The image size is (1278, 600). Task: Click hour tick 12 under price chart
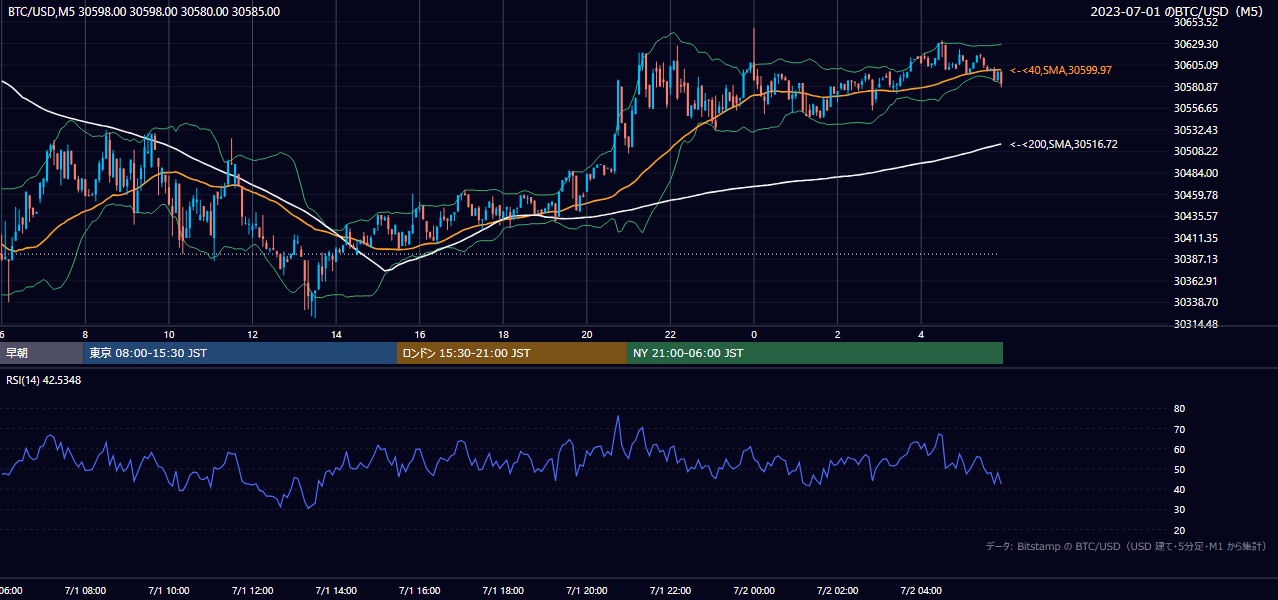point(252,334)
